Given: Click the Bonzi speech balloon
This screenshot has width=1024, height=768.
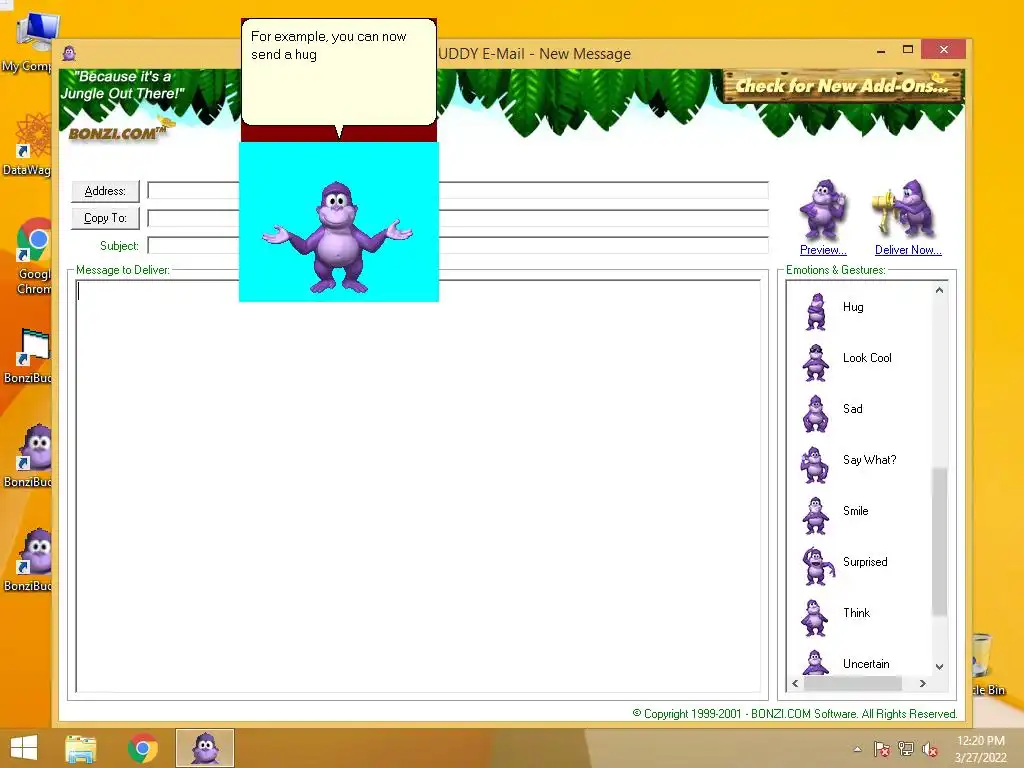Looking at the screenshot, I should [339, 72].
